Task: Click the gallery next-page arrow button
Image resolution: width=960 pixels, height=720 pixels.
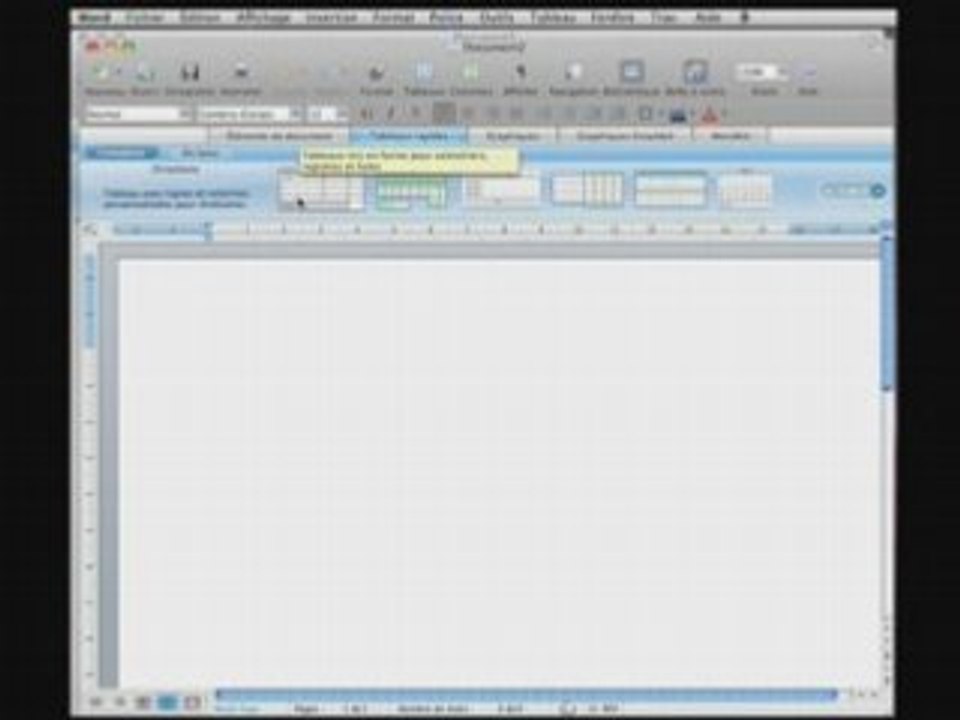Action: tap(877, 191)
